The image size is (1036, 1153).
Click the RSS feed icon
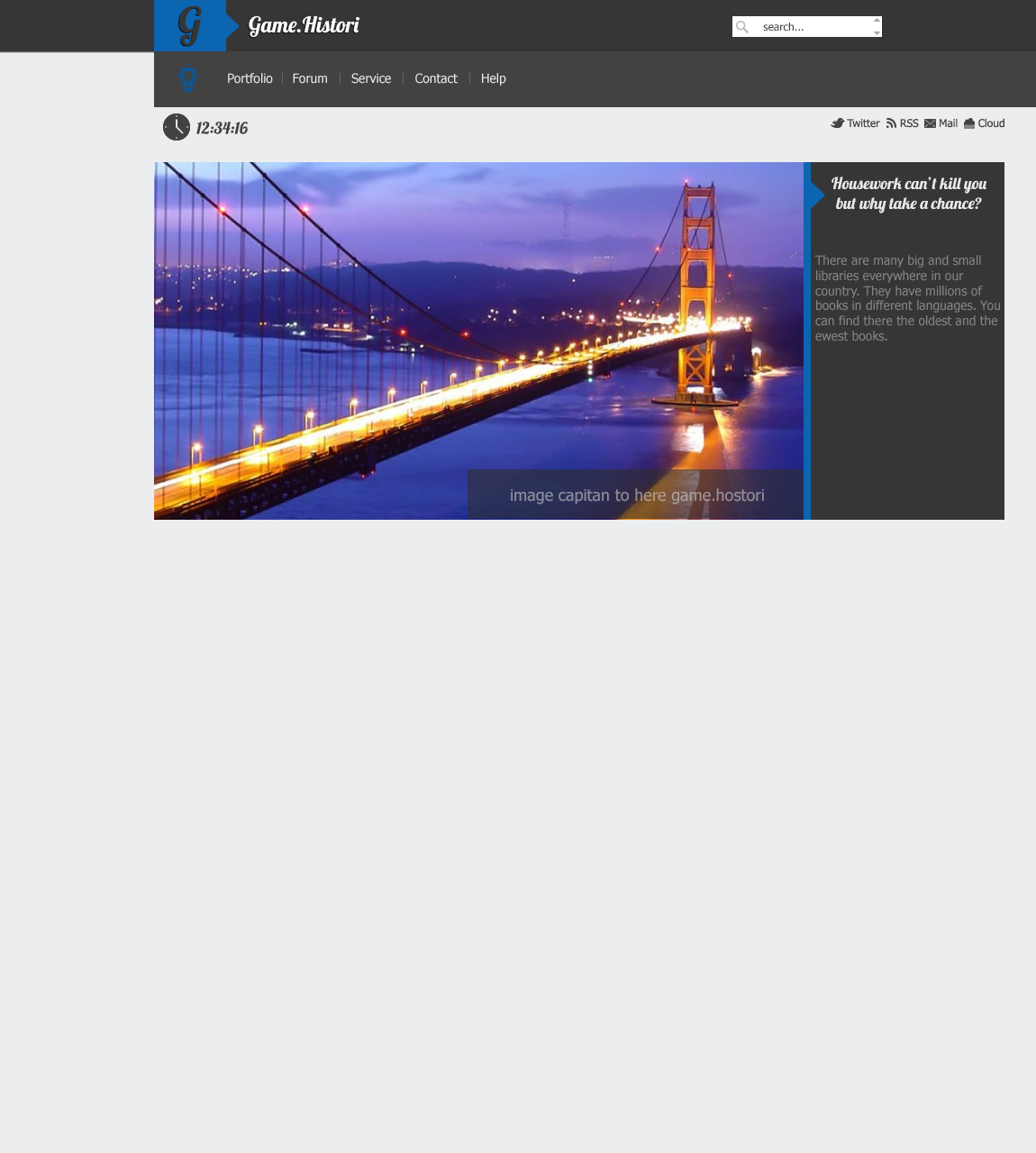(x=891, y=123)
